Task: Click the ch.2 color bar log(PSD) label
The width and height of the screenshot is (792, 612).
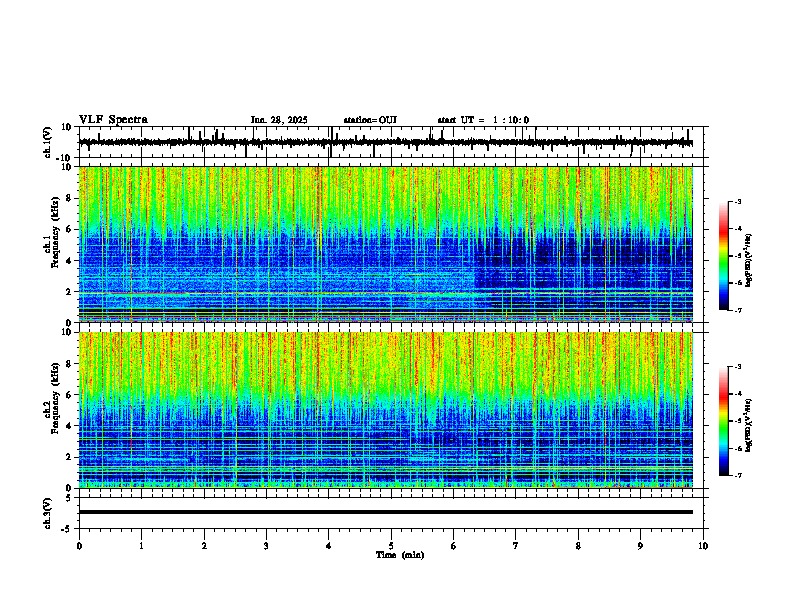Action: (x=748, y=425)
